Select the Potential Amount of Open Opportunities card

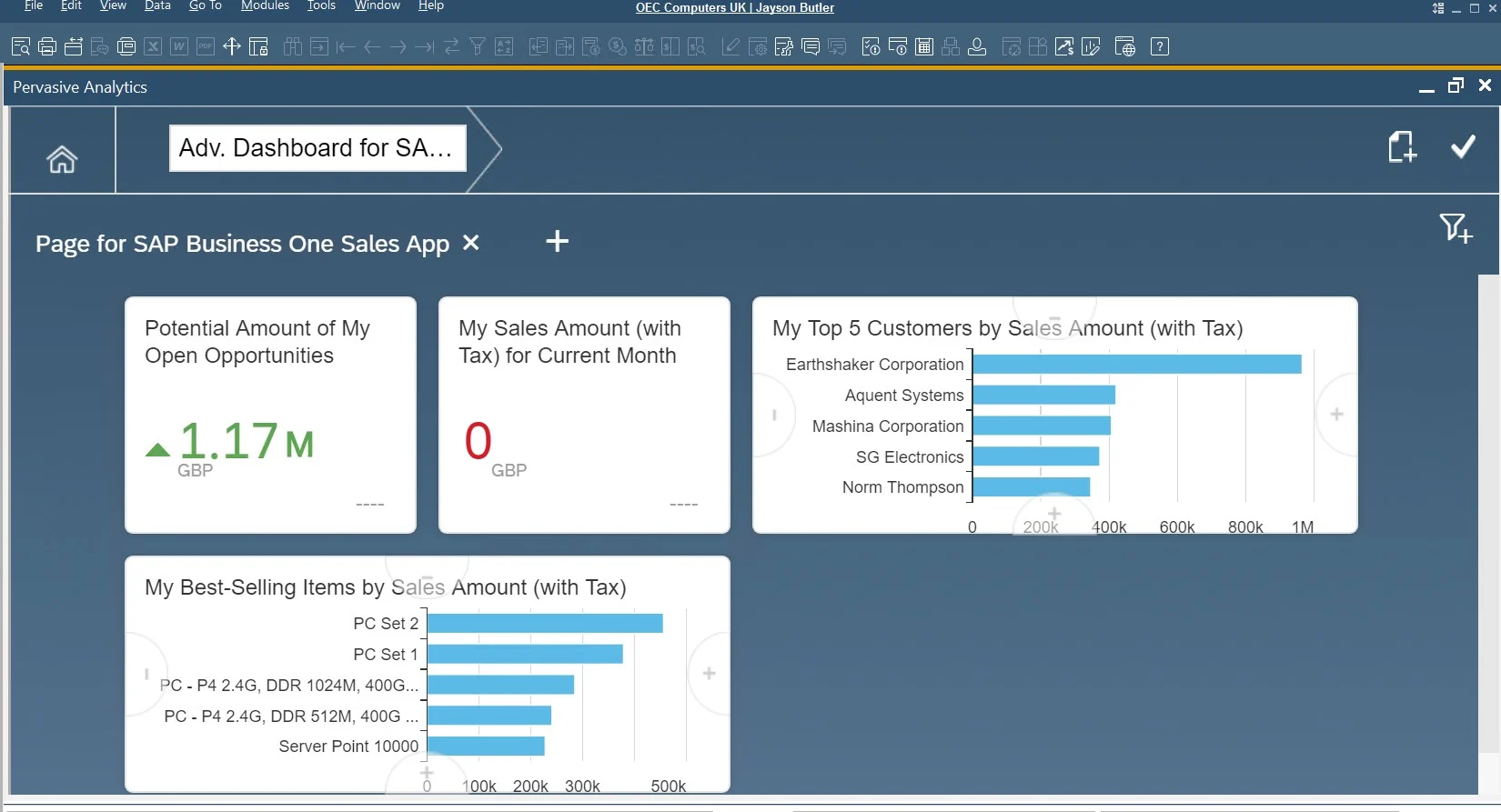[270, 415]
